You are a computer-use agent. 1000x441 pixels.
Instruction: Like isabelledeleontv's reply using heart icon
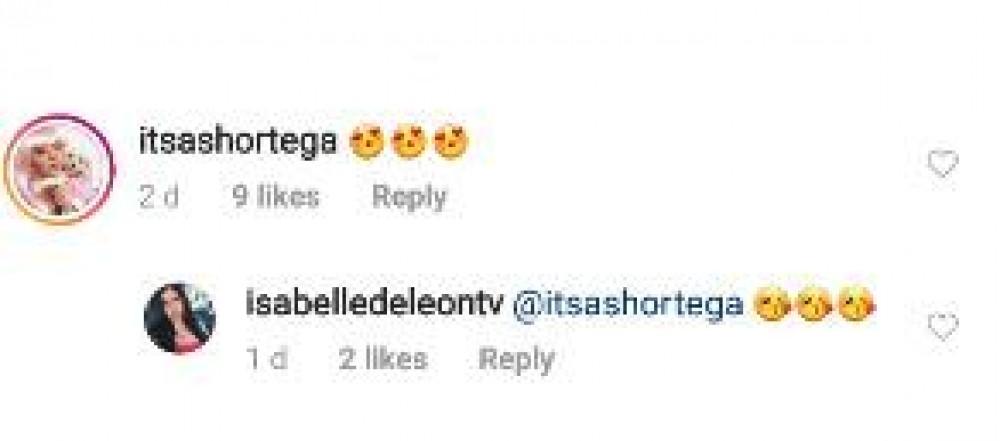coord(942,326)
